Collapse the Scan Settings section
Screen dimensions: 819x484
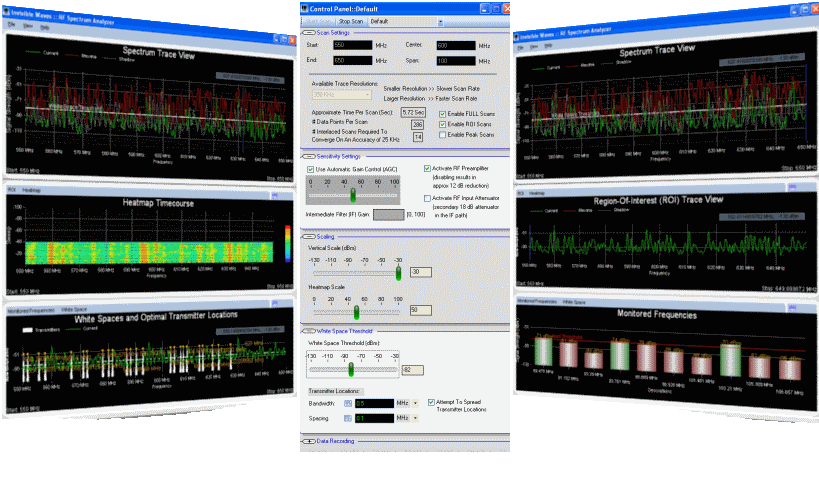tap(309, 33)
